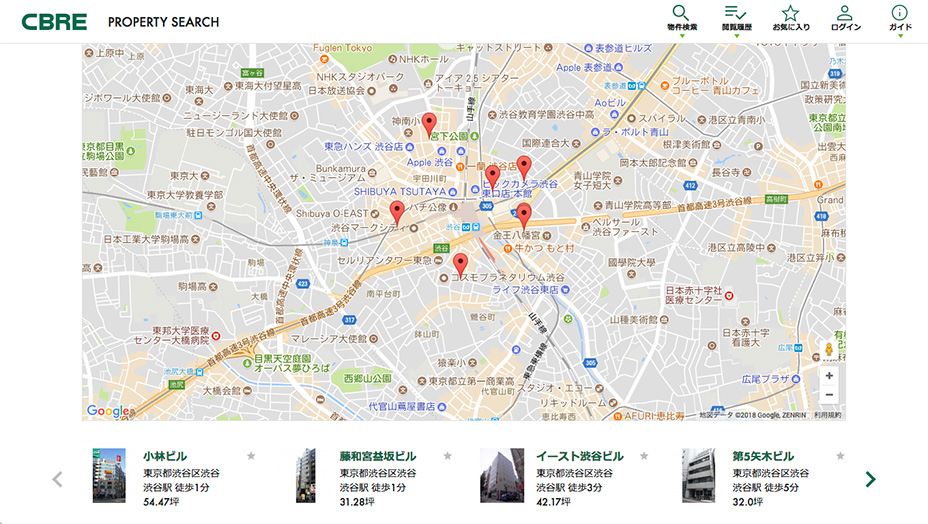Image resolution: width=928 pixels, height=524 pixels.
Task: Show next properties with right arrow
Action: 871,479
